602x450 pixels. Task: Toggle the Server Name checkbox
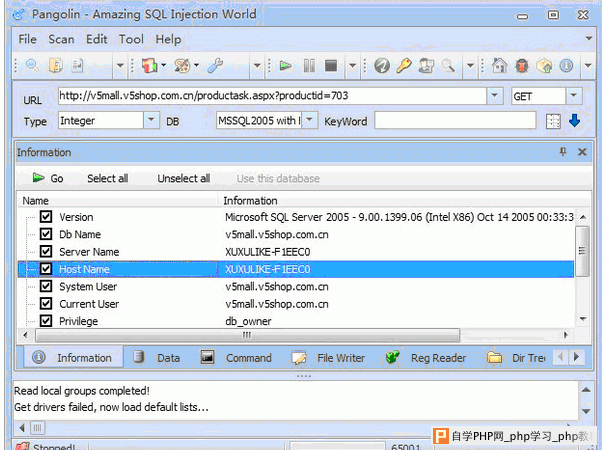46,251
